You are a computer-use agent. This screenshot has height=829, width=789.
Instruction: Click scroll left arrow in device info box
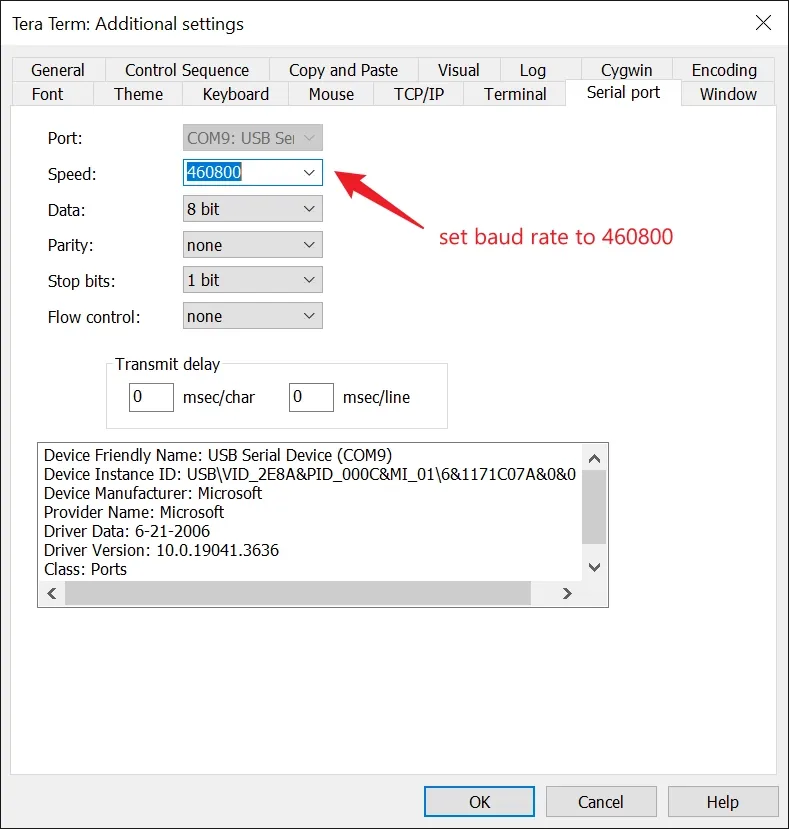coord(52,593)
